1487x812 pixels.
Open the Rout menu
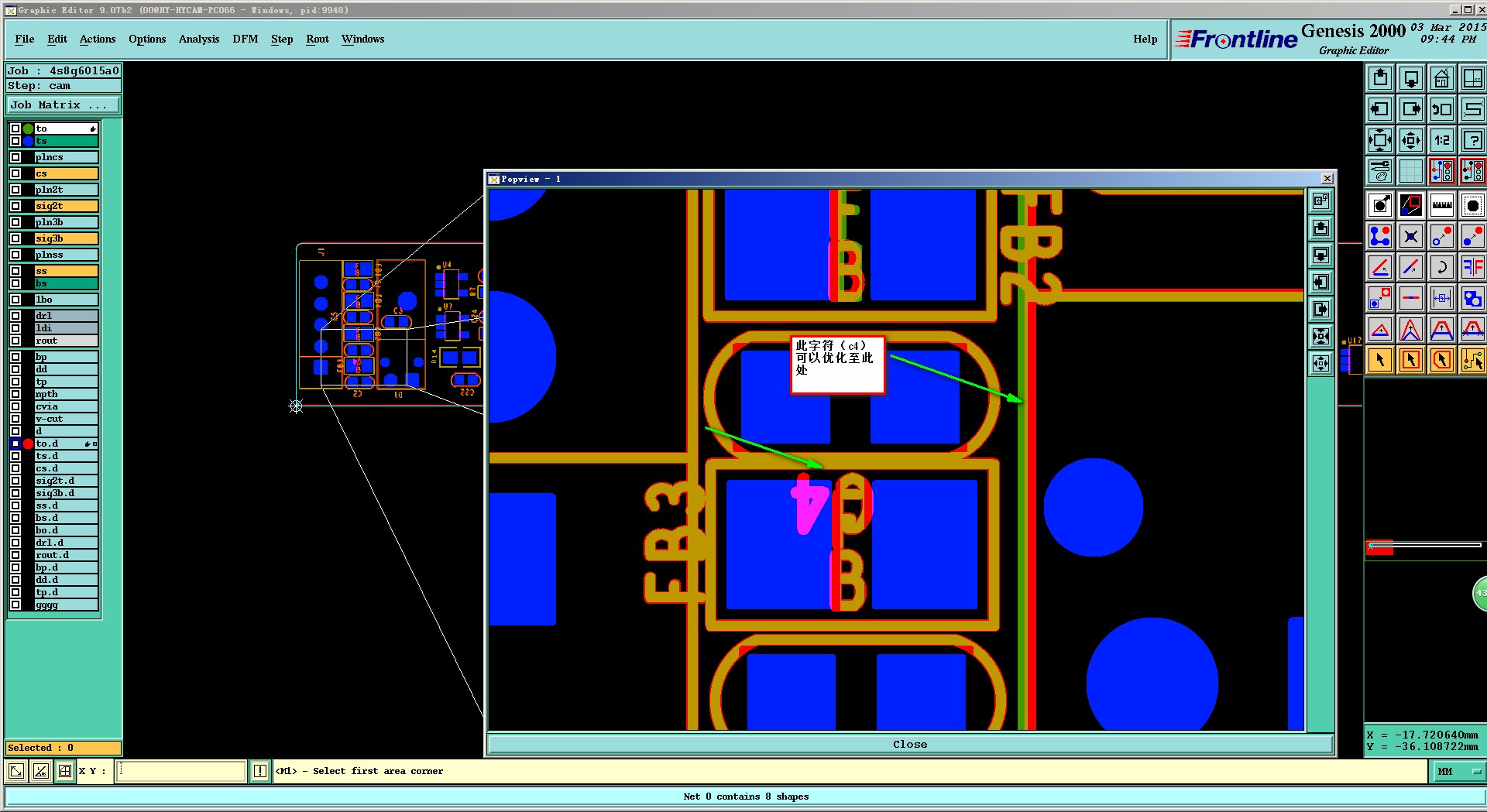point(318,39)
